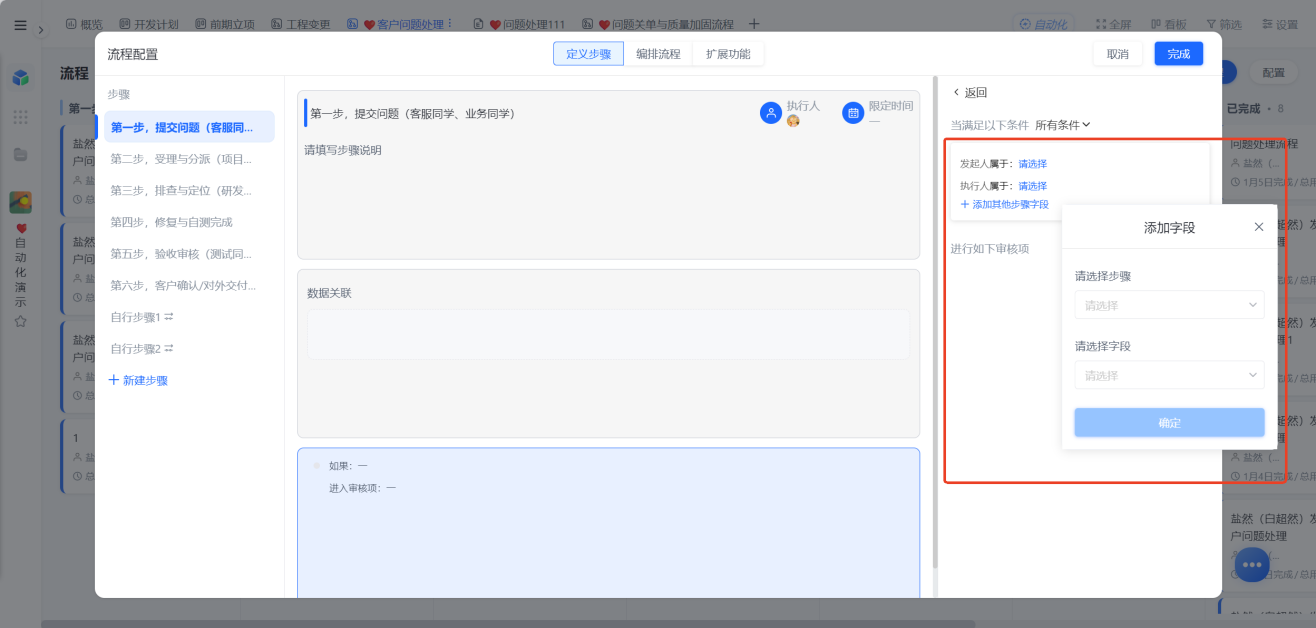Add a new view with plus icon

[754, 24]
